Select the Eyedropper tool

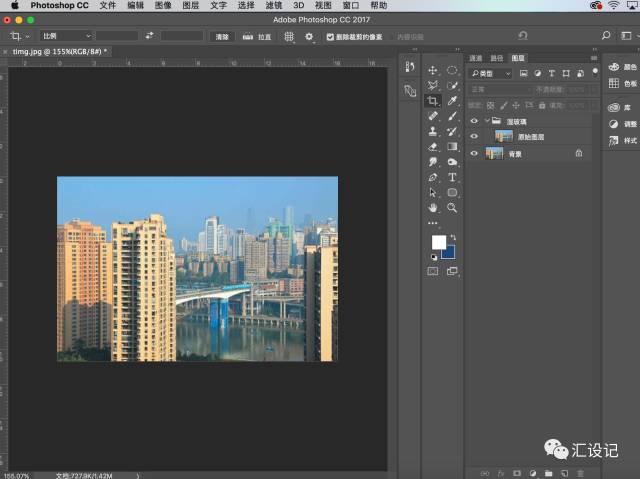452,101
